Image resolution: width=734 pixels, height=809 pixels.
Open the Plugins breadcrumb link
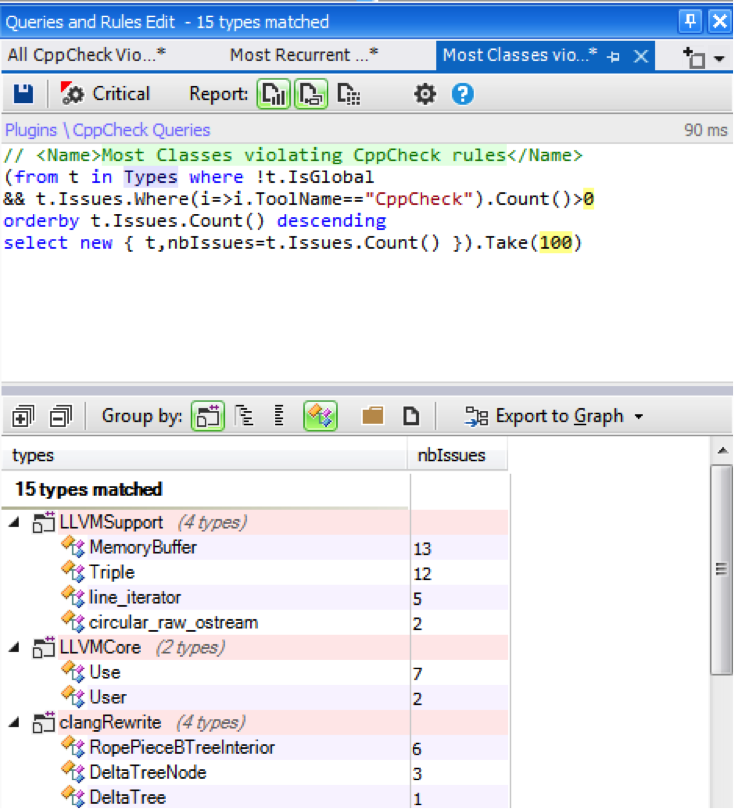point(31,130)
